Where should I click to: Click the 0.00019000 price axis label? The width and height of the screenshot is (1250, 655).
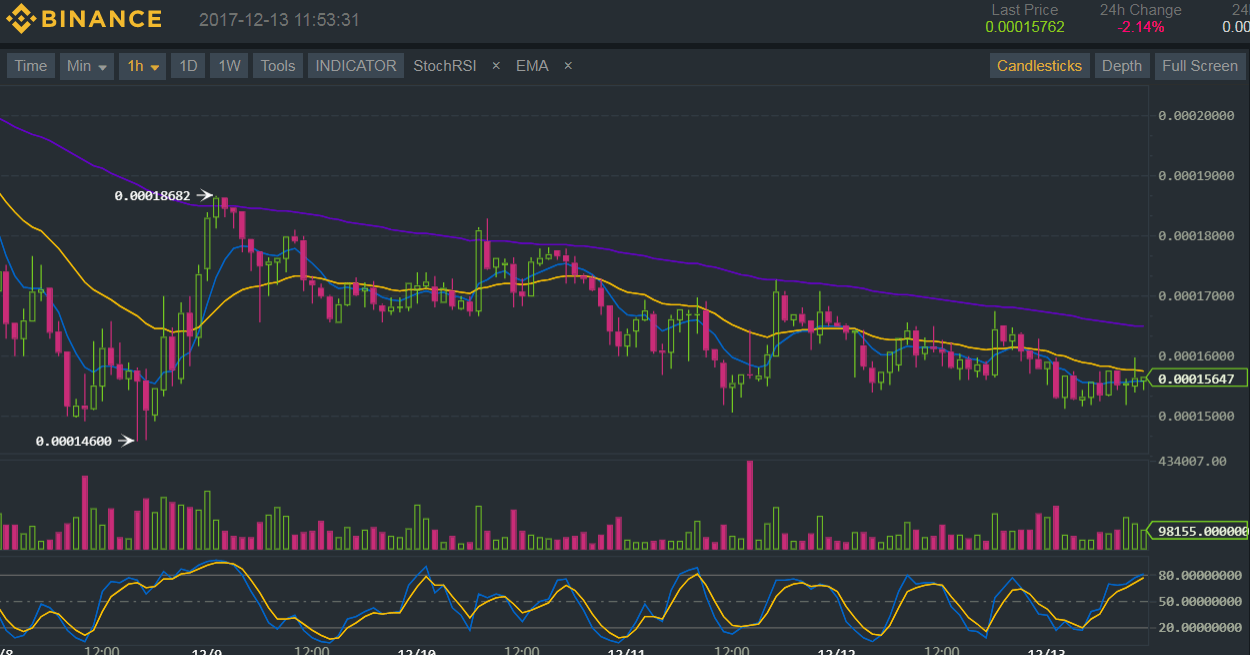point(1196,176)
